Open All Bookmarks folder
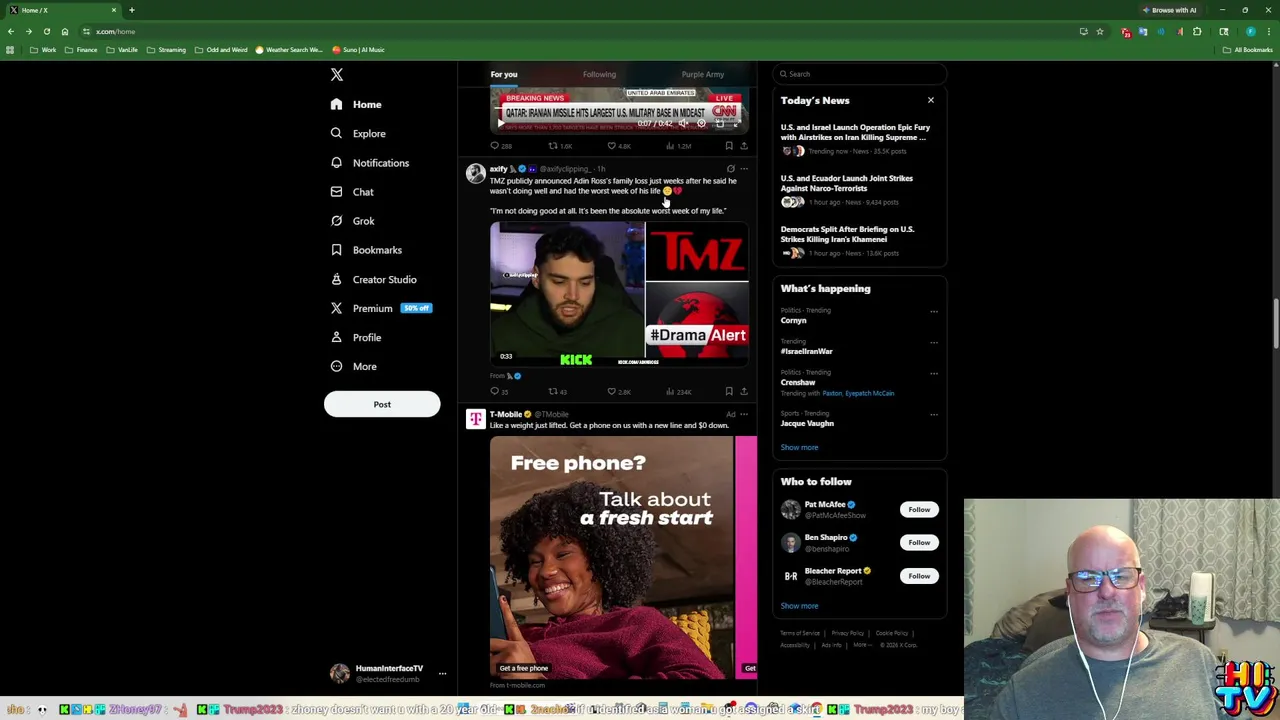Image resolution: width=1280 pixels, height=720 pixels. pos(1248,50)
